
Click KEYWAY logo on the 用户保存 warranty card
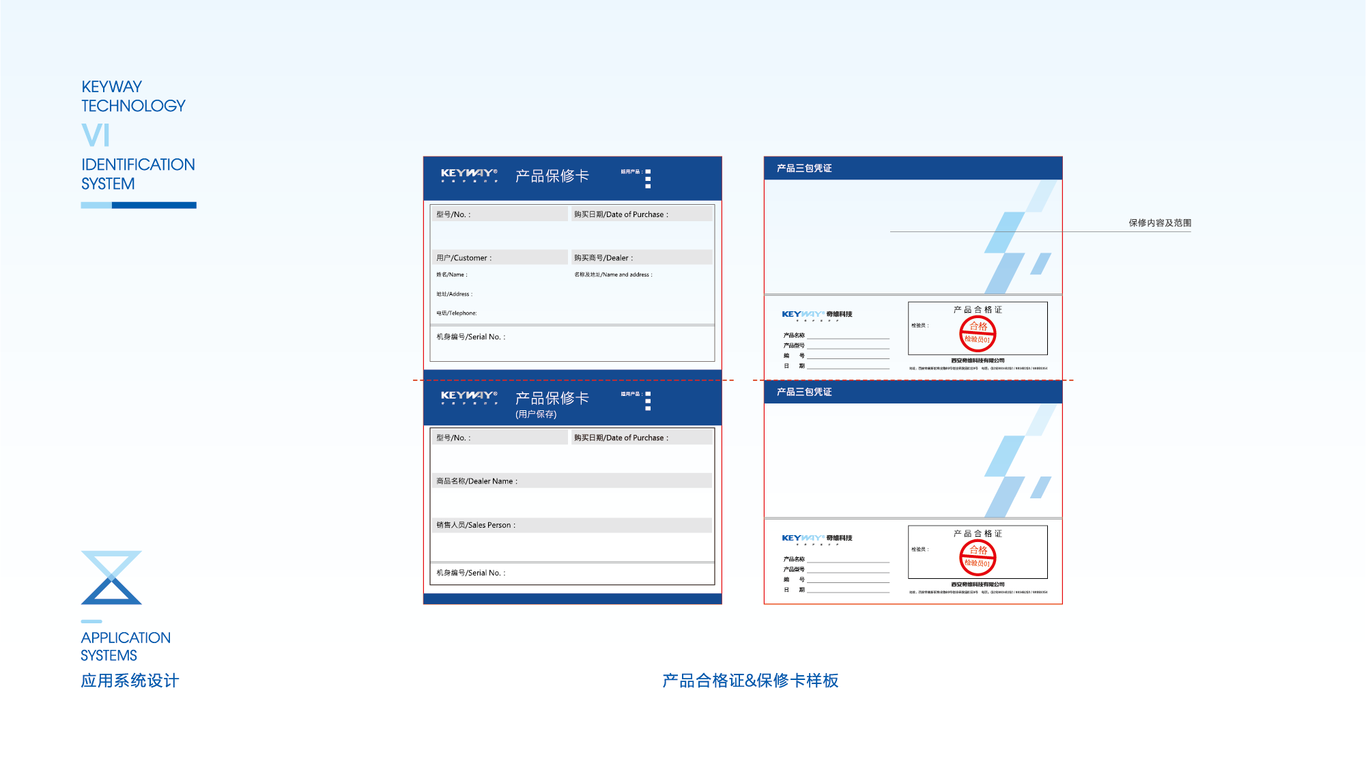tap(469, 398)
